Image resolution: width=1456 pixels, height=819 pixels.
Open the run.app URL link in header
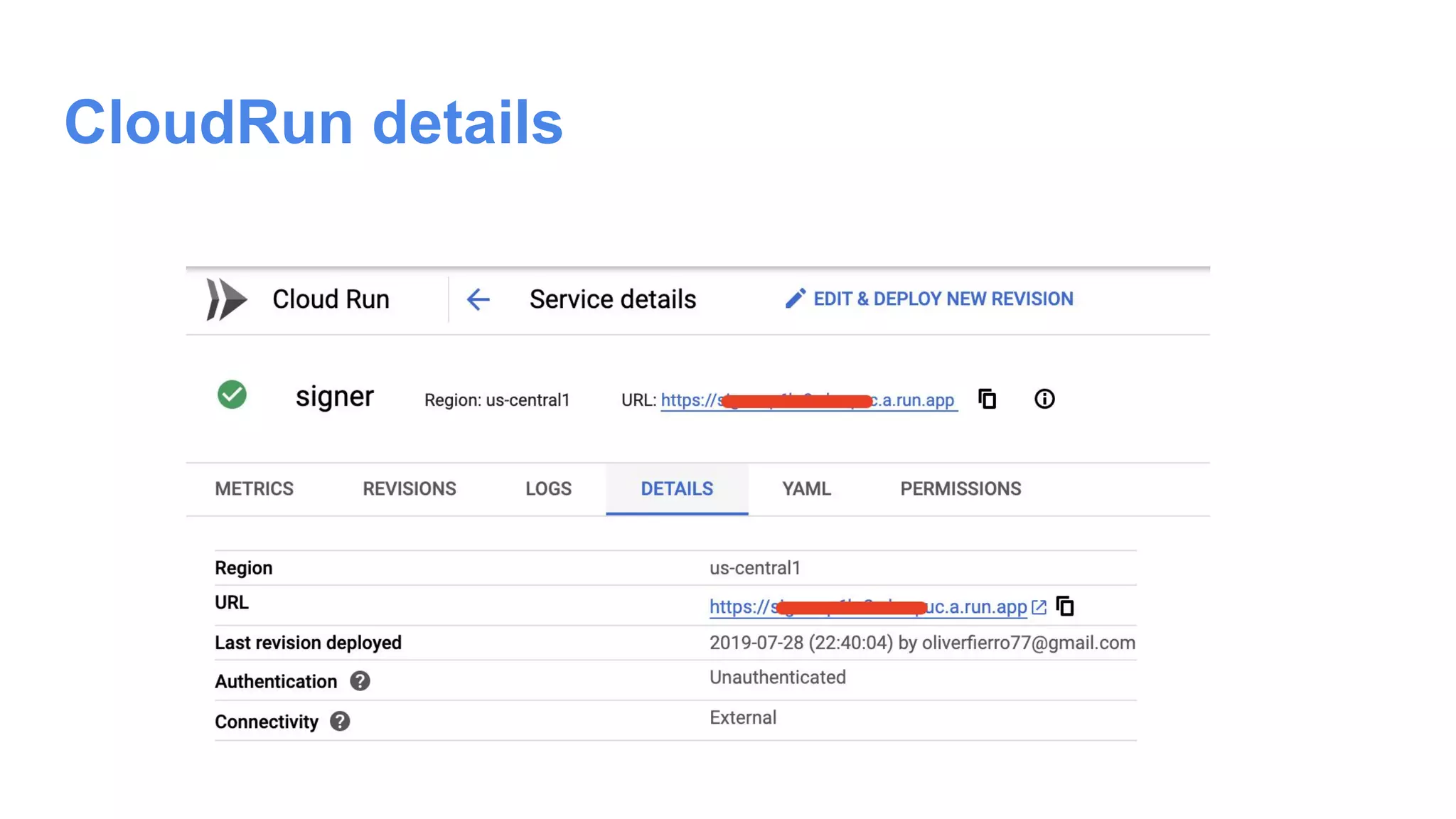pos(914,400)
